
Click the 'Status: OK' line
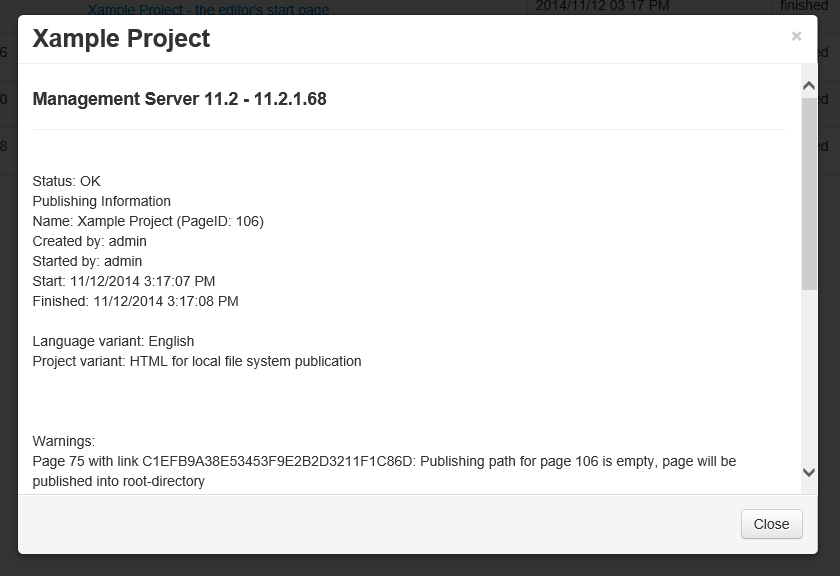coord(66,181)
